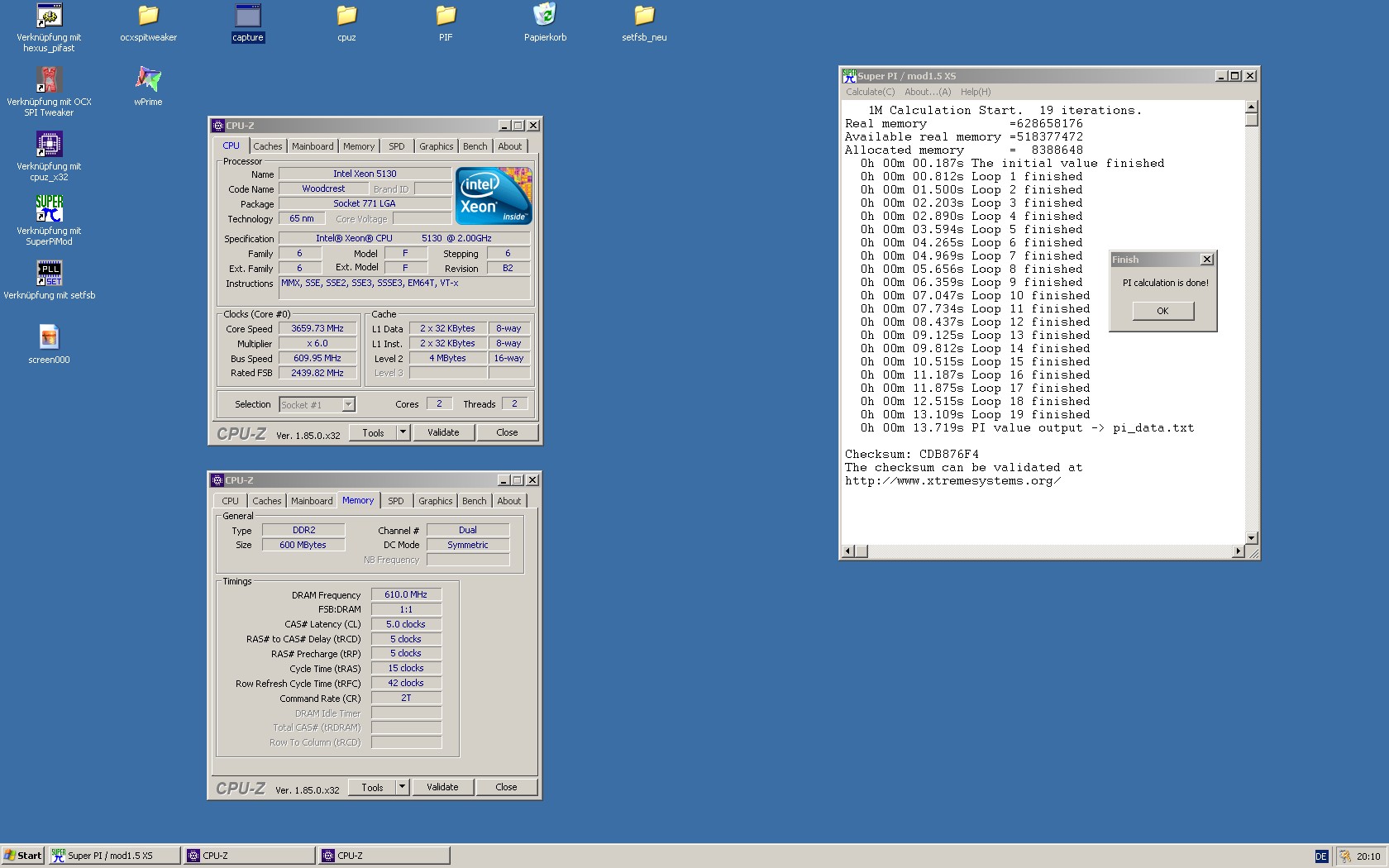Open SPD tab in top CPU-Z window
This screenshot has height=868, width=1389.
(x=397, y=146)
